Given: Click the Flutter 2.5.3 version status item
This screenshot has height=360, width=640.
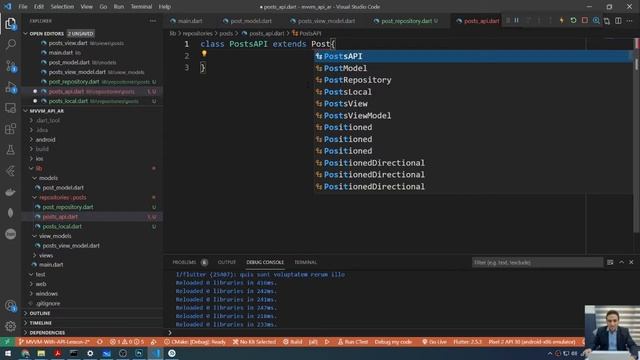Looking at the screenshot, I should point(467,342).
